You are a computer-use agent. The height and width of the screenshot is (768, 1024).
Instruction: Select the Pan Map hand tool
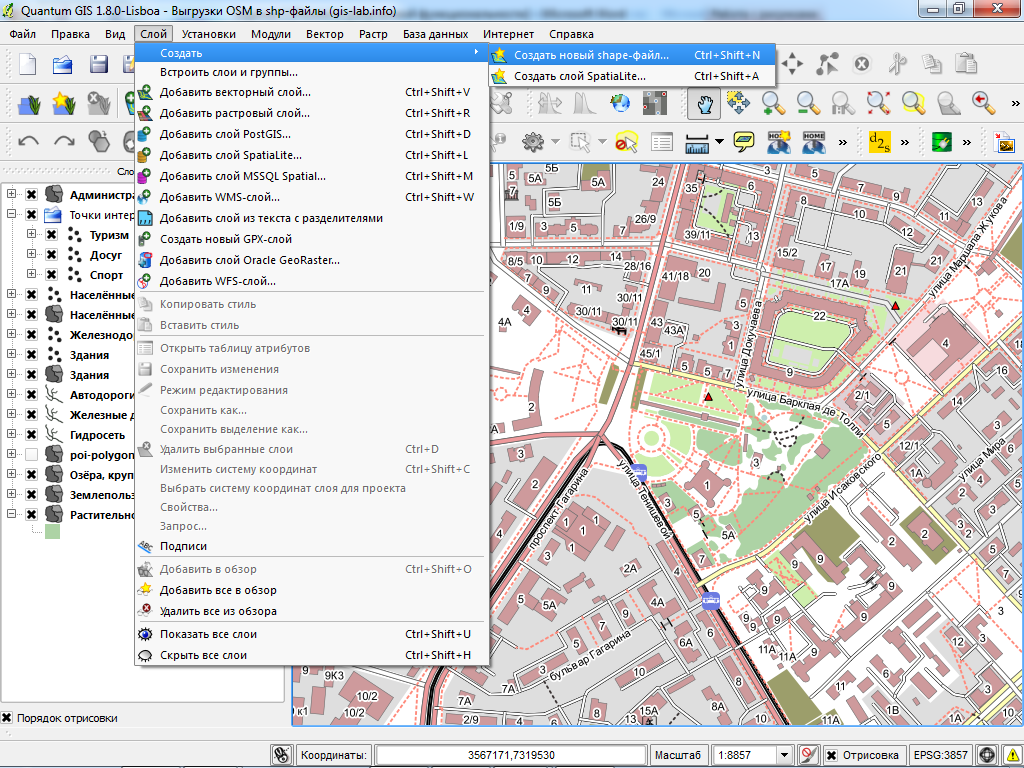coord(704,103)
